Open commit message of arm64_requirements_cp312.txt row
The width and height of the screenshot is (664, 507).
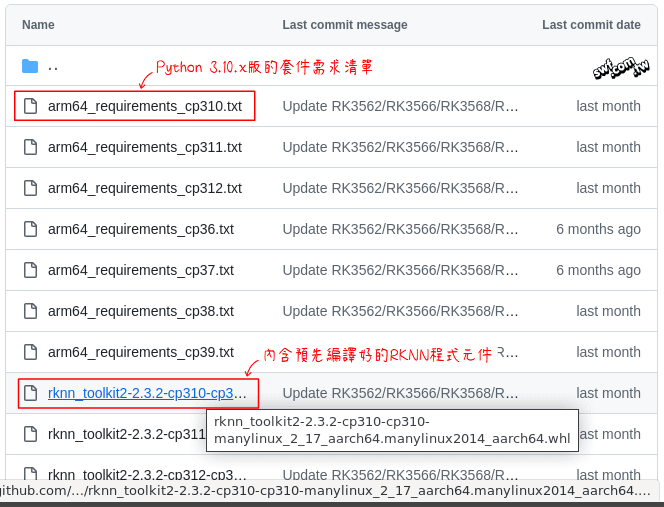[400, 188]
